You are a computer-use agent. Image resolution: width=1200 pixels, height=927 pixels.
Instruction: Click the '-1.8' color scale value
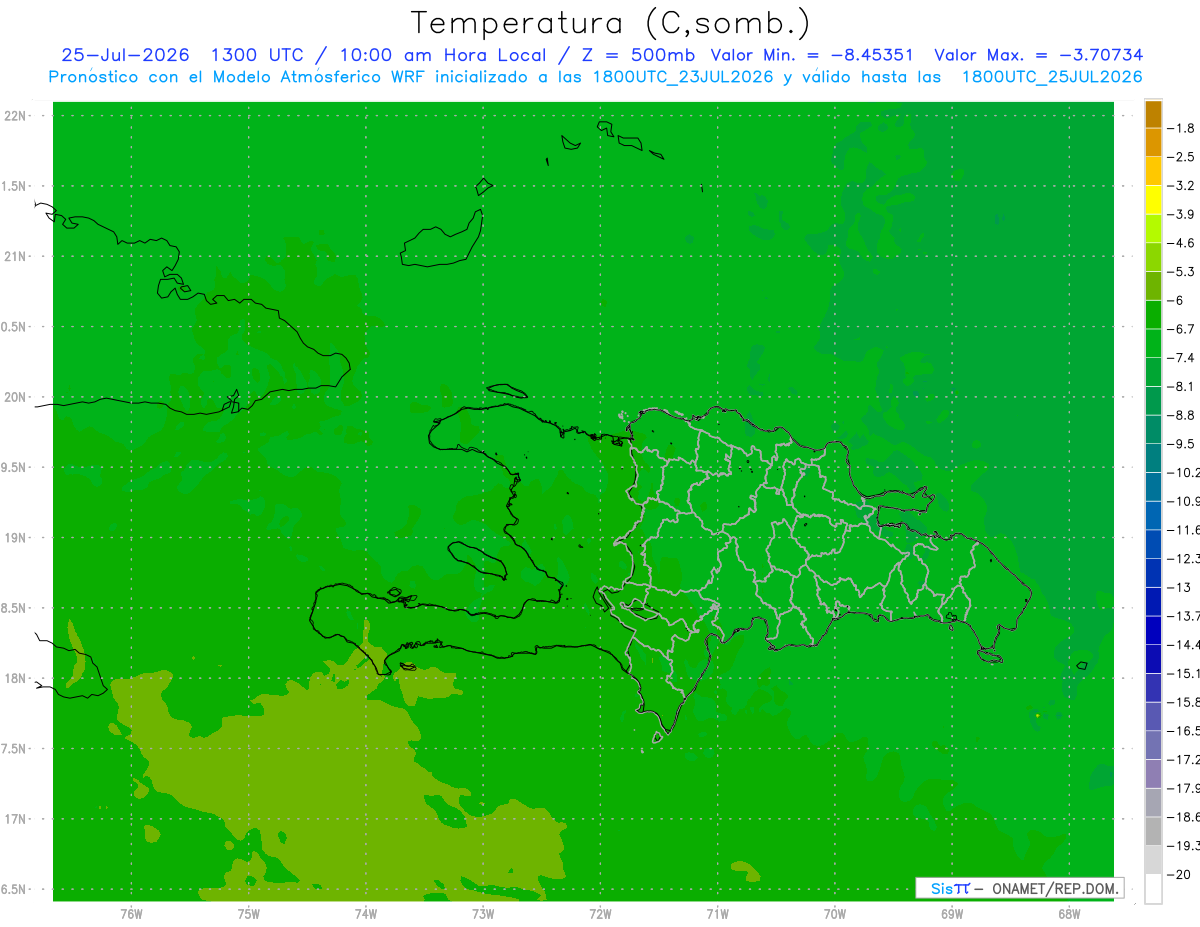(1181, 128)
